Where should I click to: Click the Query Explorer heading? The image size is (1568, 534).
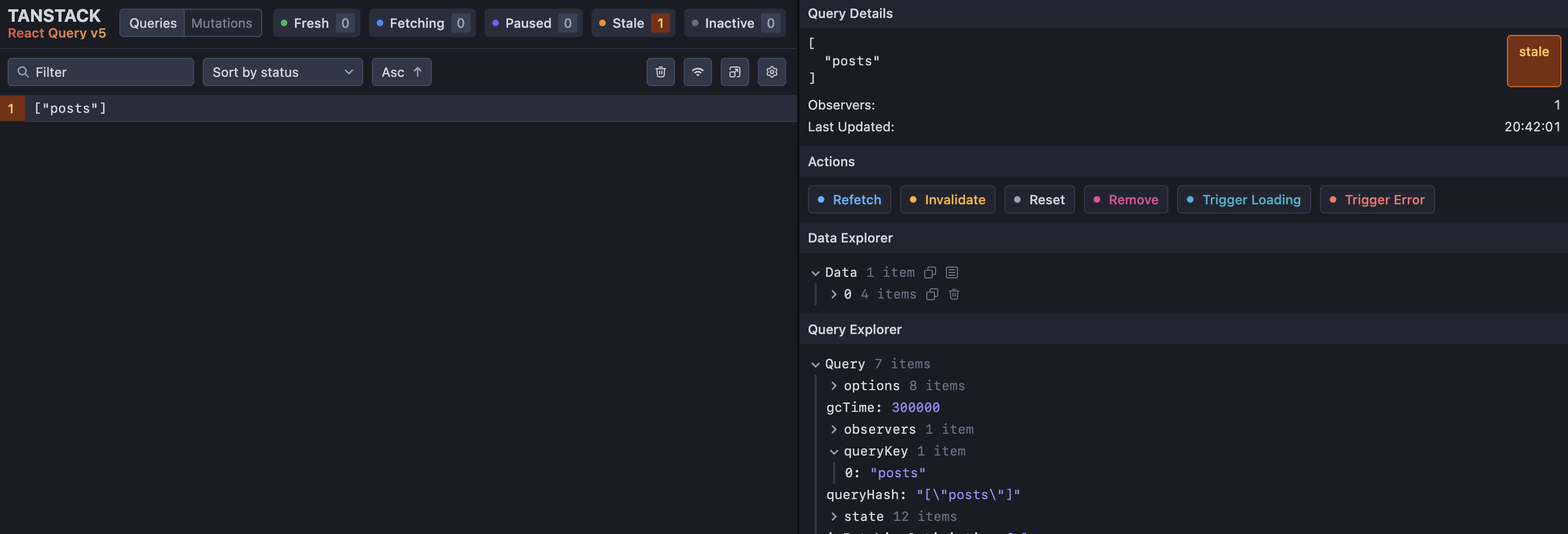(855, 329)
